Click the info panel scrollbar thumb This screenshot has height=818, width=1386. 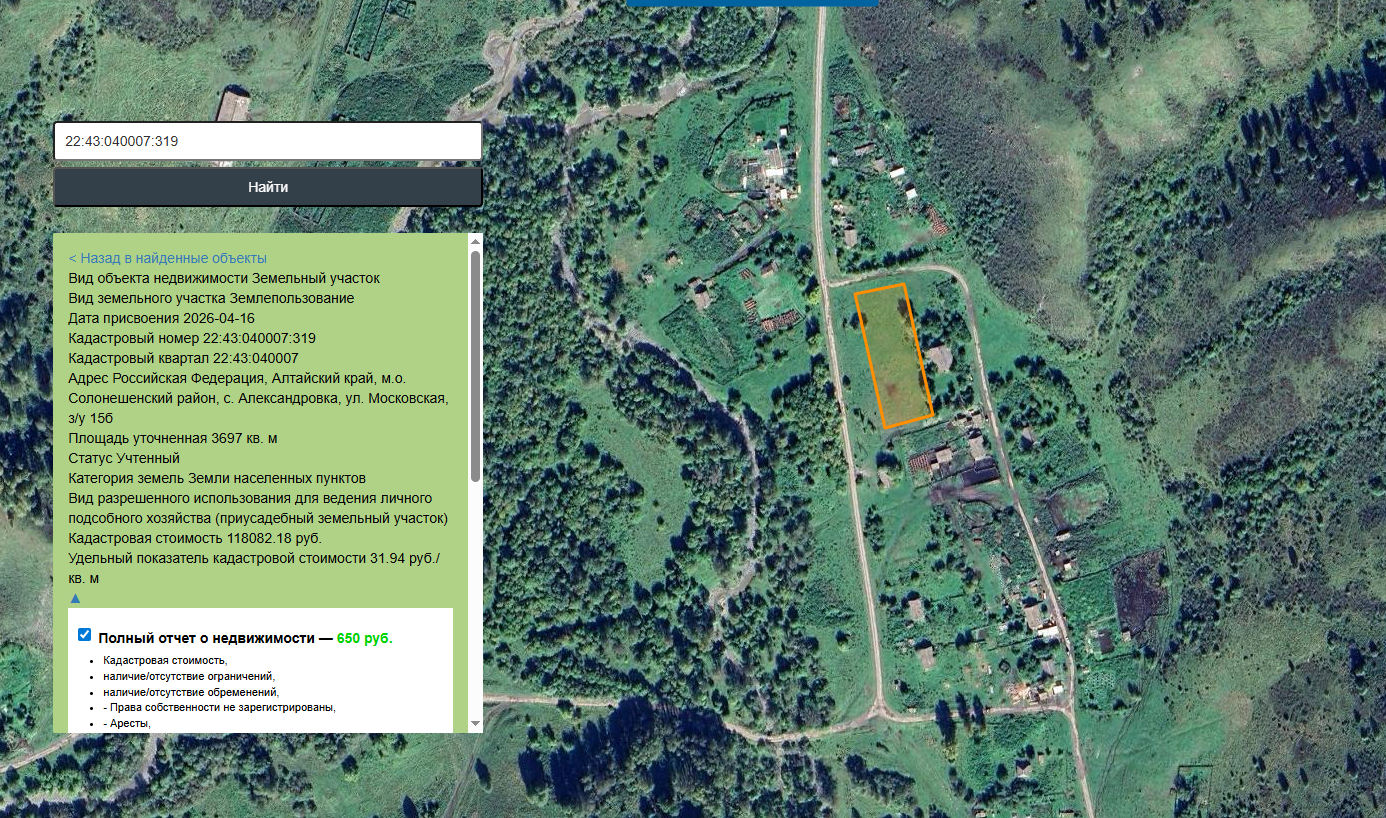tap(475, 365)
